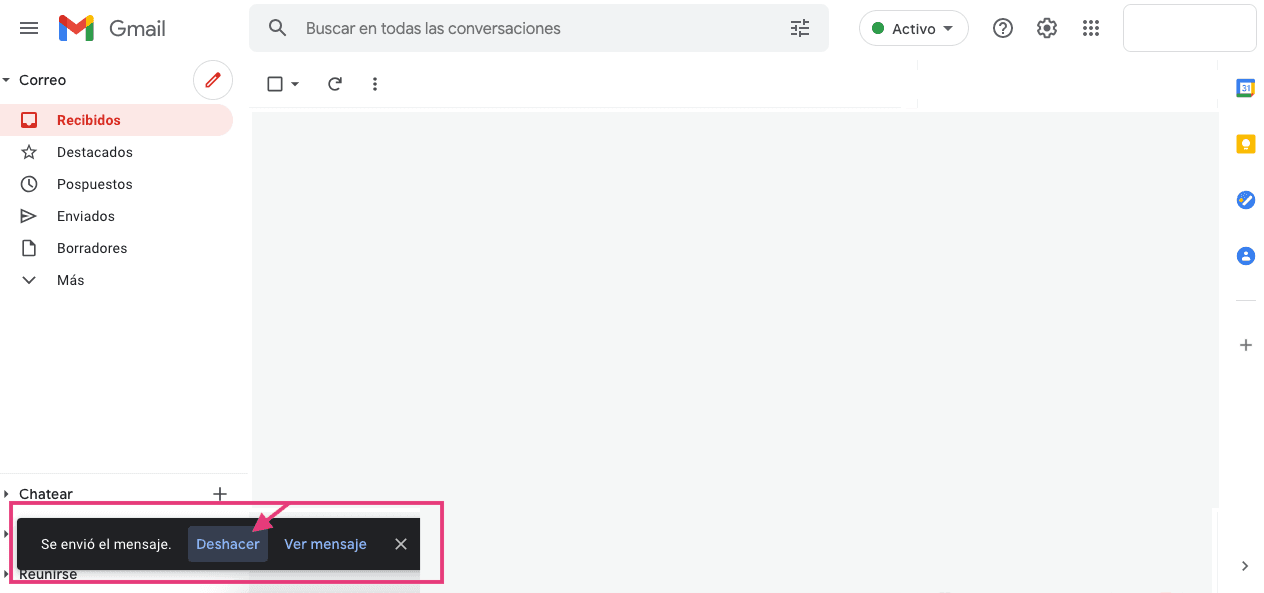The image size is (1264, 593).
Task: Refresh the inbox
Action: [x=335, y=84]
